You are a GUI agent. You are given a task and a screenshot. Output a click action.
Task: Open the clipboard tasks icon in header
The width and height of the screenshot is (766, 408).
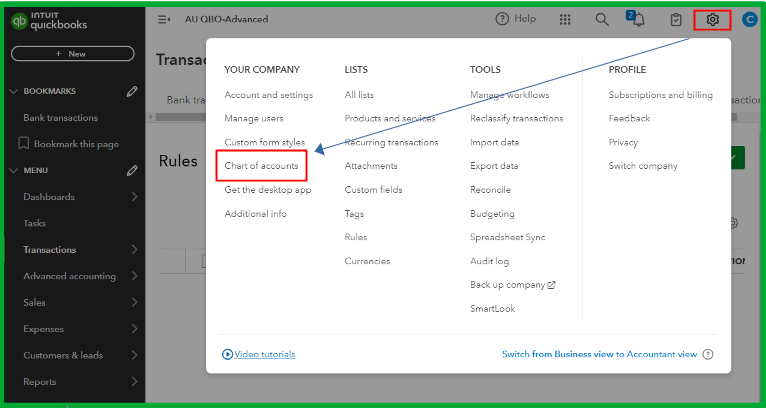676,20
